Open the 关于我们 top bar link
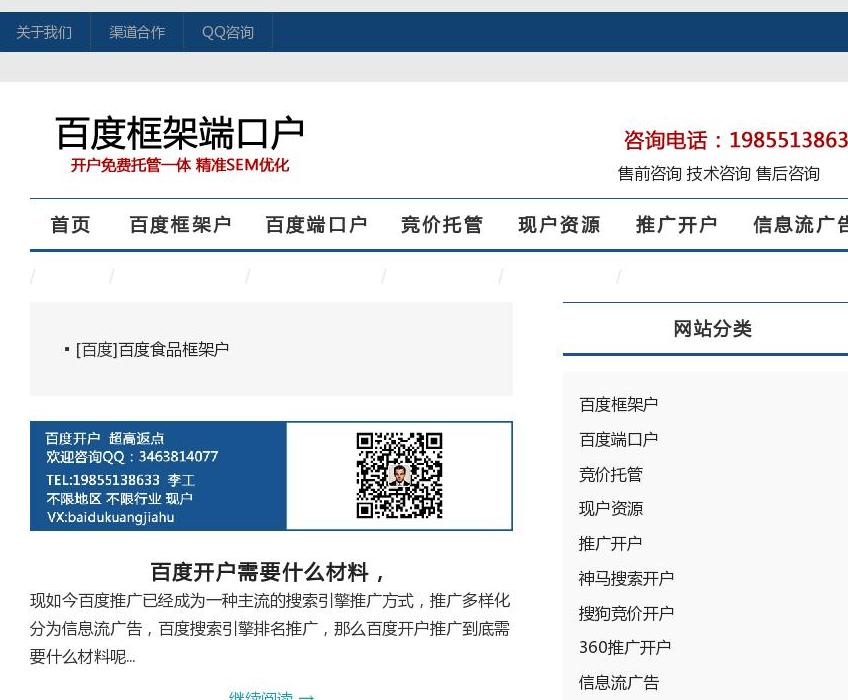 [44, 32]
